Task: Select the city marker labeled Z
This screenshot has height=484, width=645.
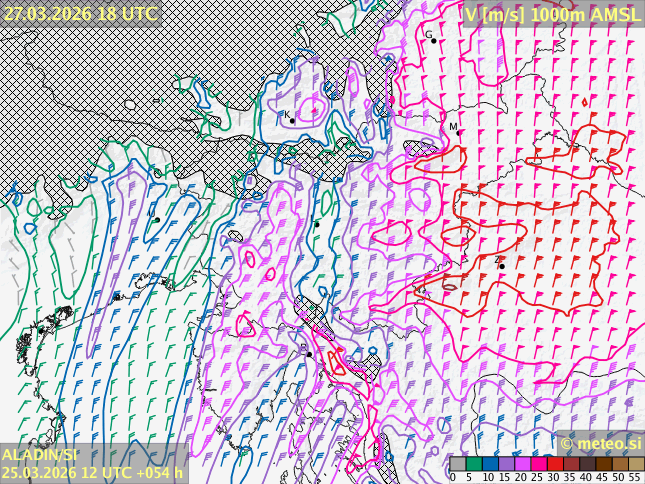Action: 501,266
